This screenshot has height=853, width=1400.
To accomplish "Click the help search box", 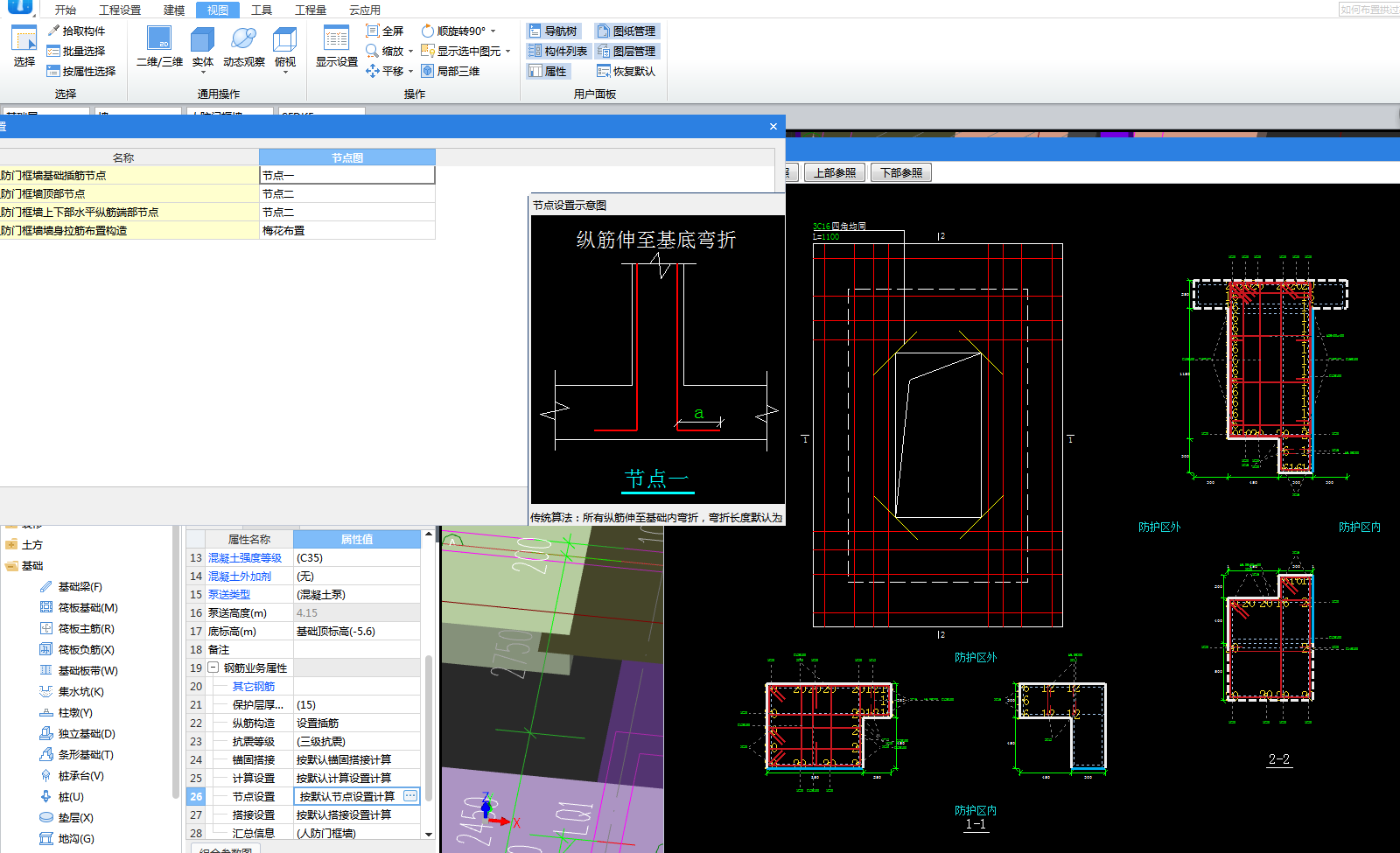I will click(x=1369, y=10).
